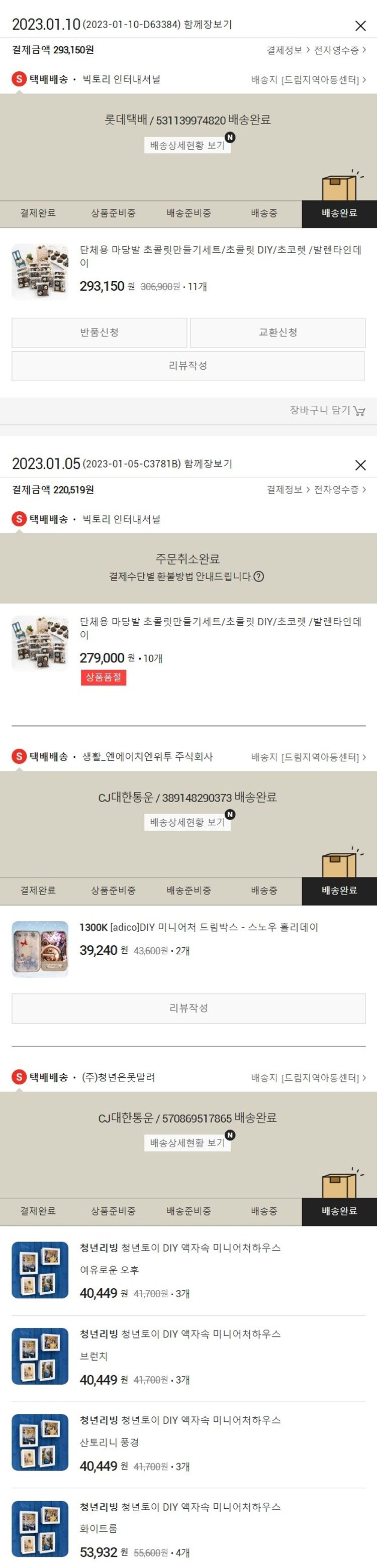The height and width of the screenshot is (1568, 377).
Task: Click red S badge beside 빅토리 인터내셔널 first order
Action: (20, 79)
